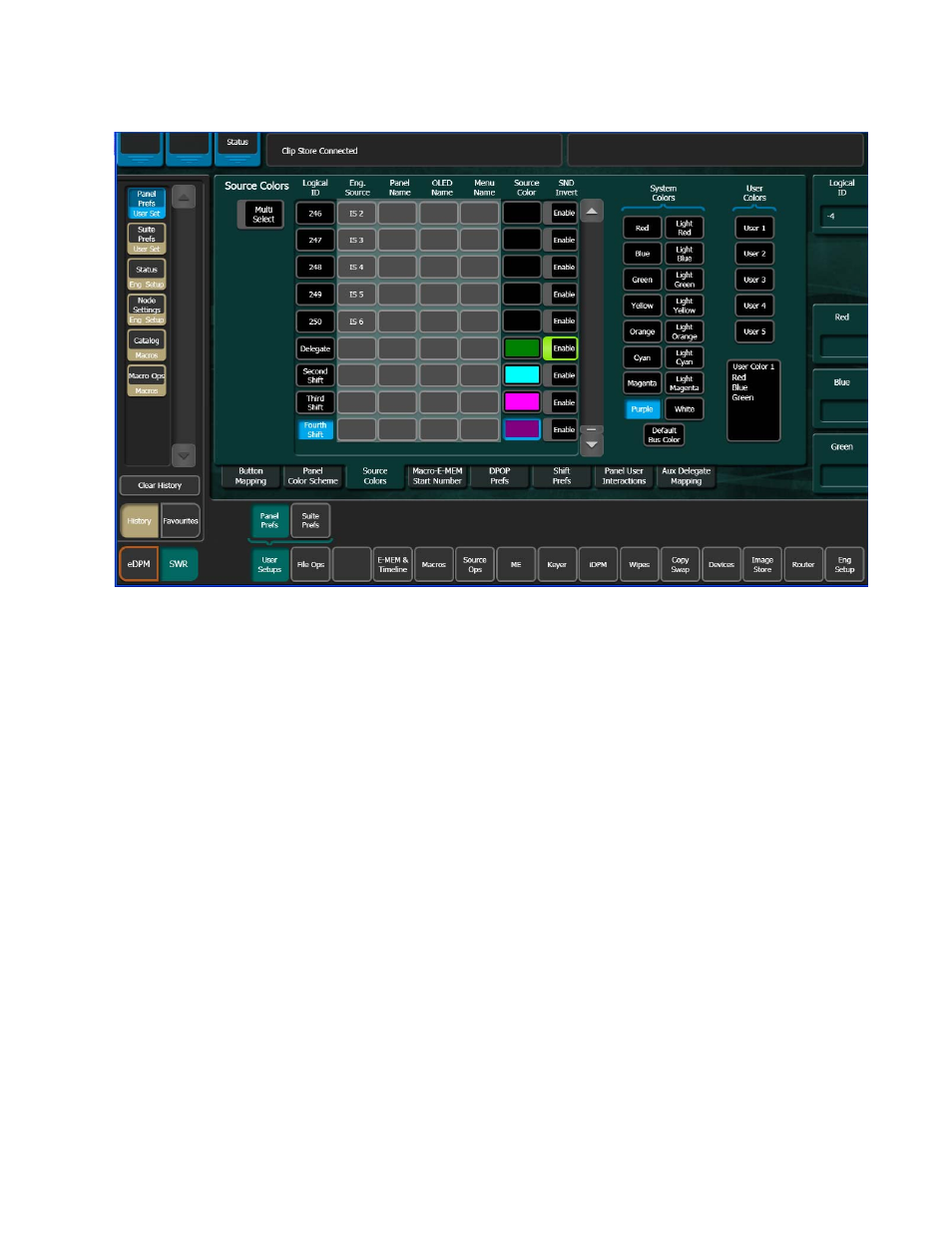Toggle SND Invert Enable for row 250

pyautogui.click(x=562, y=320)
